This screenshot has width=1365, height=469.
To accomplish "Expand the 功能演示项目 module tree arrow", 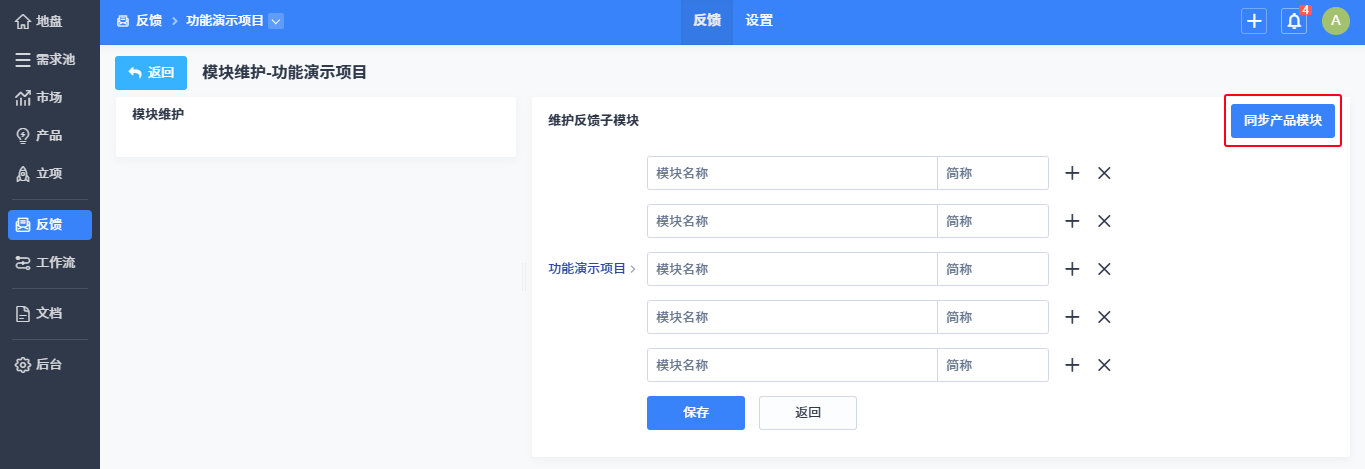I will 633,269.
